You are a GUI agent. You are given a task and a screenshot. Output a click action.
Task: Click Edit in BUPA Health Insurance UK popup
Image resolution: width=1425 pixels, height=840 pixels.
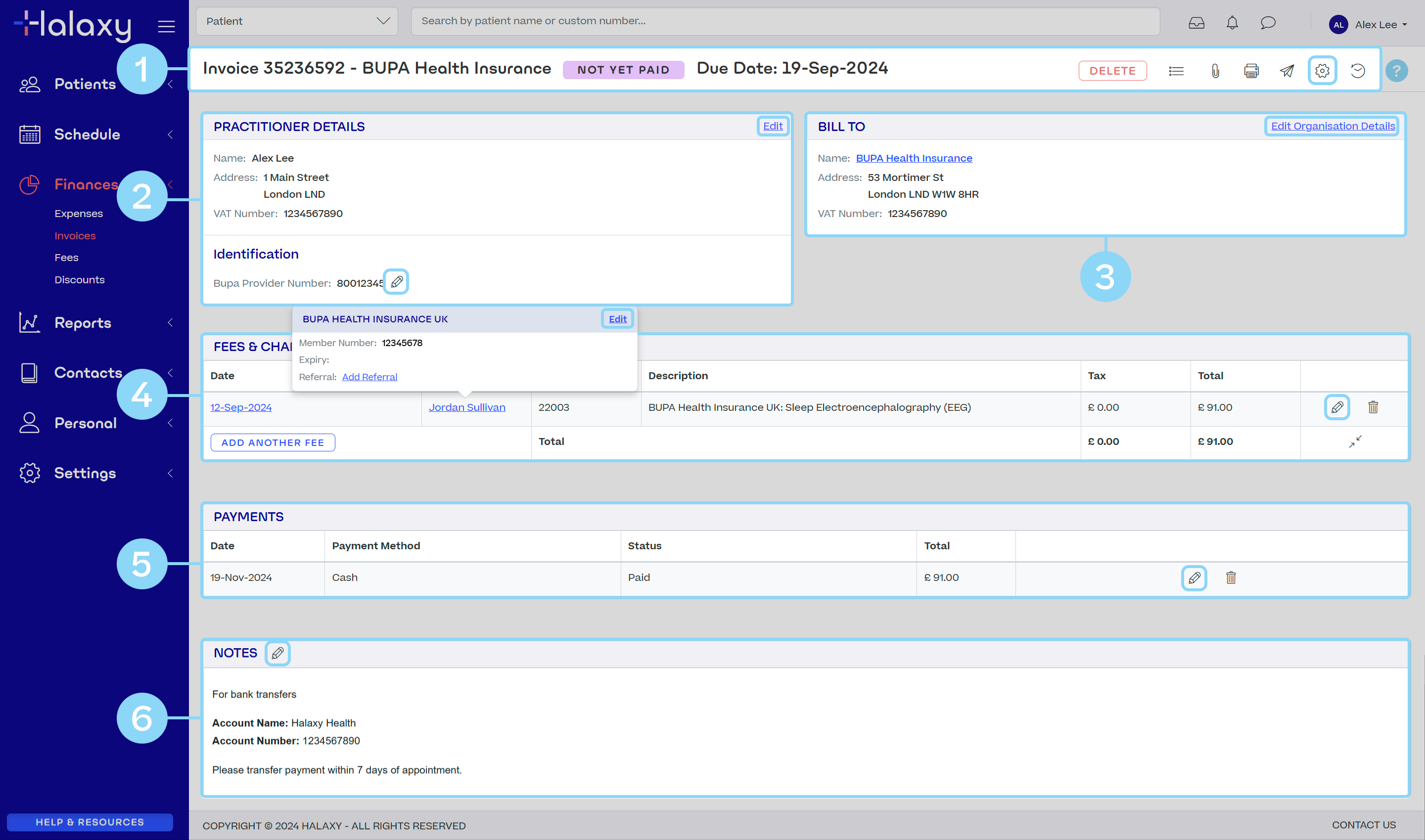[617, 319]
